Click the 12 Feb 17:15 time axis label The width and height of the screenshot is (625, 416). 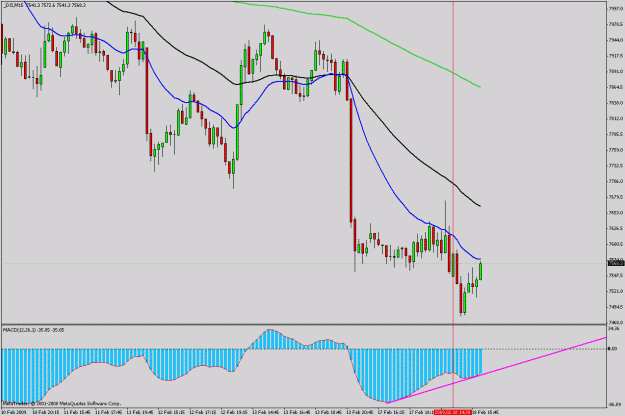click(x=203, y=412)
